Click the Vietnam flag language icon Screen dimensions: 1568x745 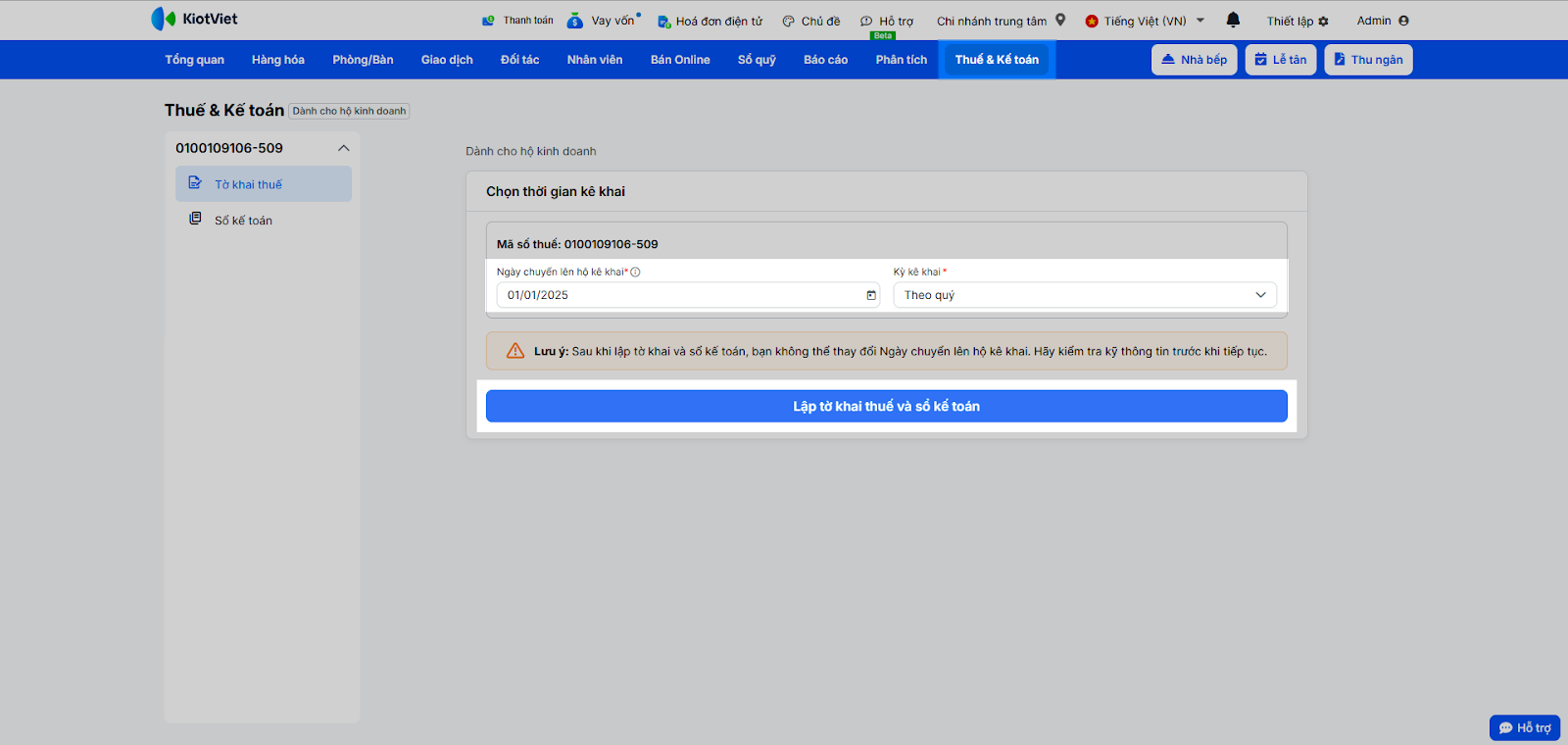pyautogui.click(x=1092, y=22)
